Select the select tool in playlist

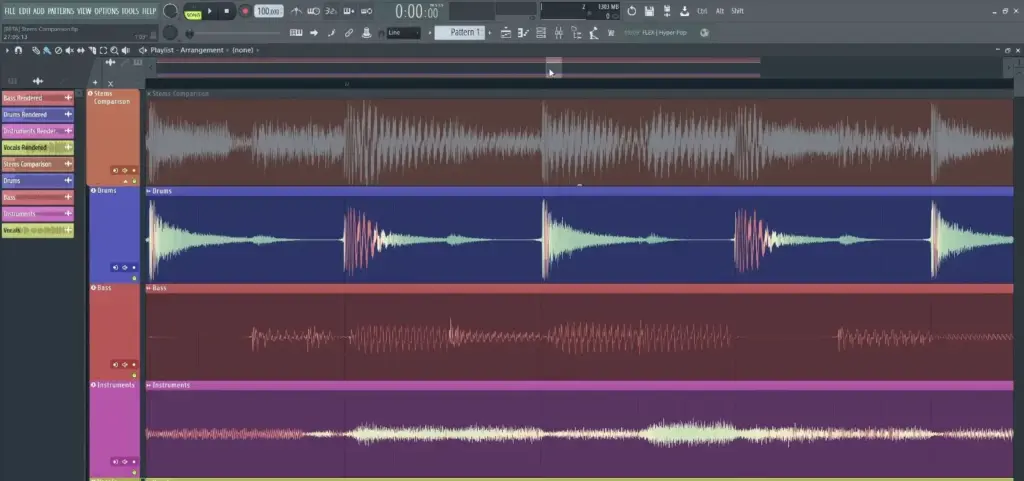point(103,50)
